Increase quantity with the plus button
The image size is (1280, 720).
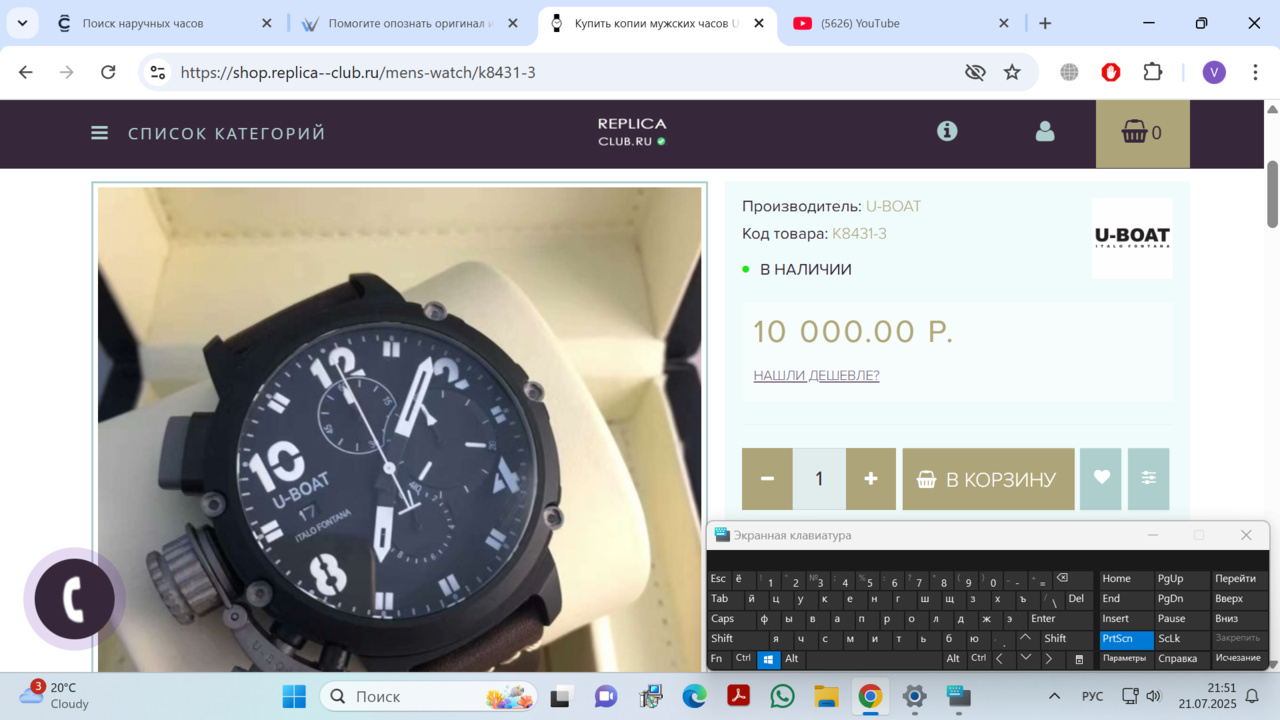coord(871,479)
